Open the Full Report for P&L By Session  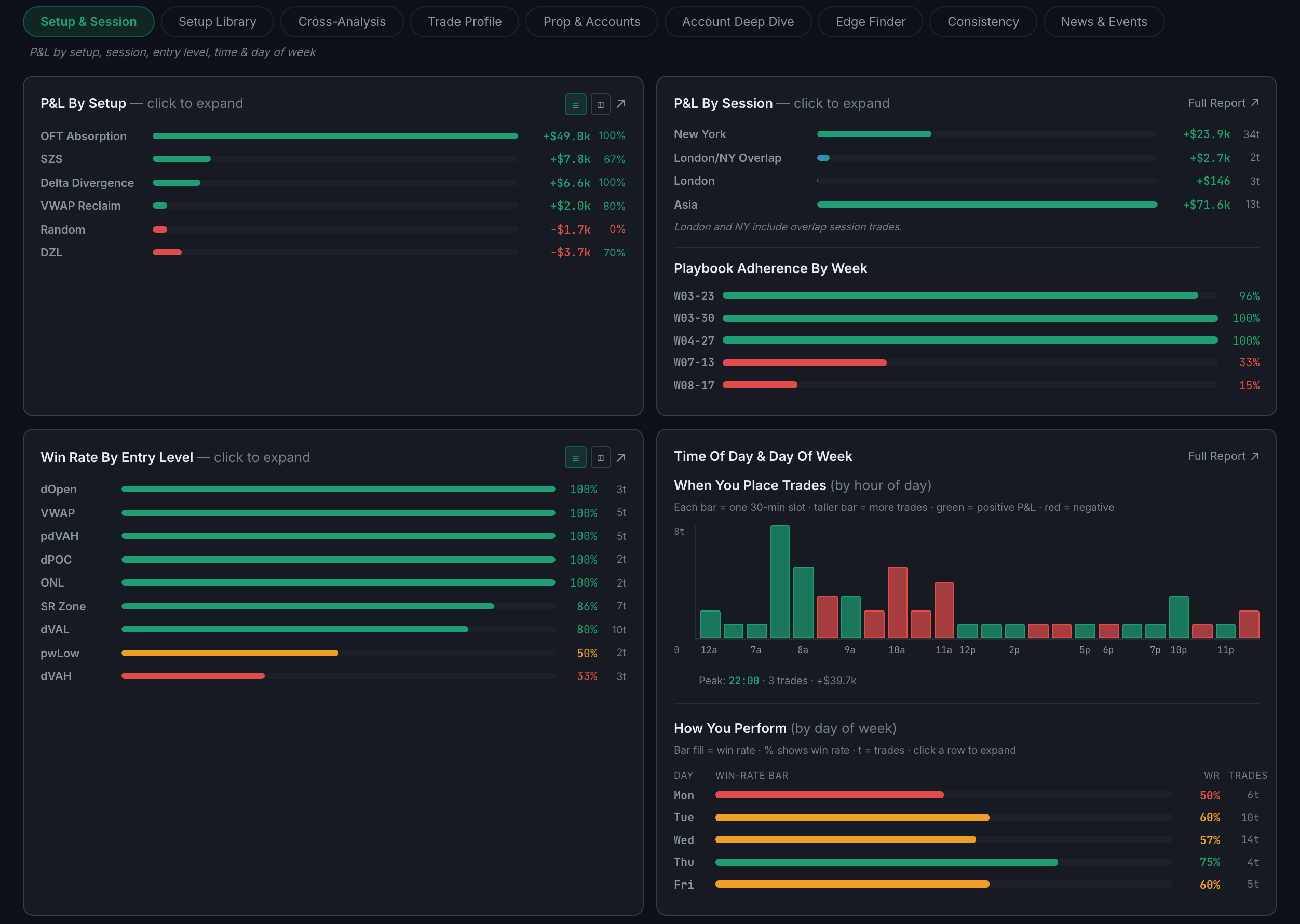1223,103
